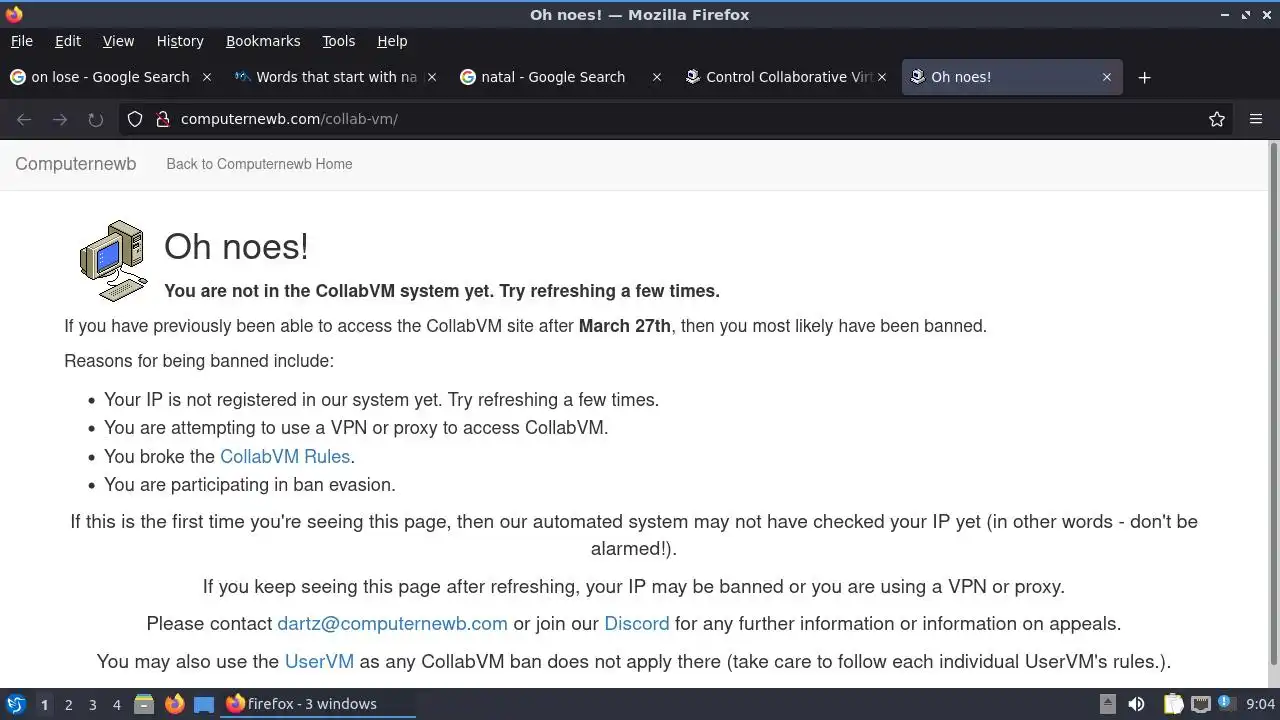This screenshot has height=720, width=1280.
Task: Open the Discord link
Action: (x=637, y=623)
